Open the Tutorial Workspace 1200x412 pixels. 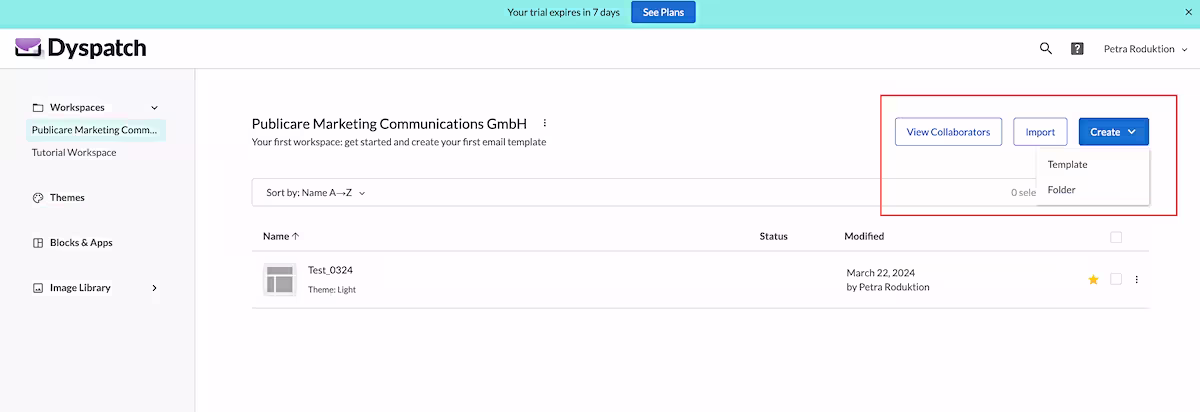coord(74,153)
